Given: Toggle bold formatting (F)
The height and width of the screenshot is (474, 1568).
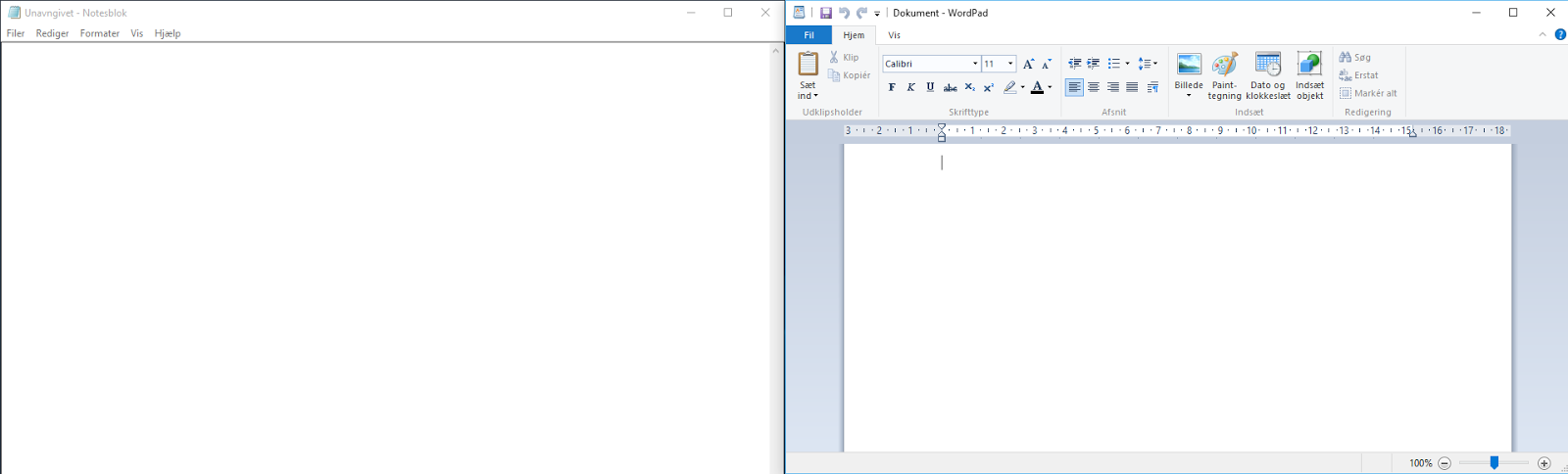Looking at the screenshot, I should click(892, 87).
